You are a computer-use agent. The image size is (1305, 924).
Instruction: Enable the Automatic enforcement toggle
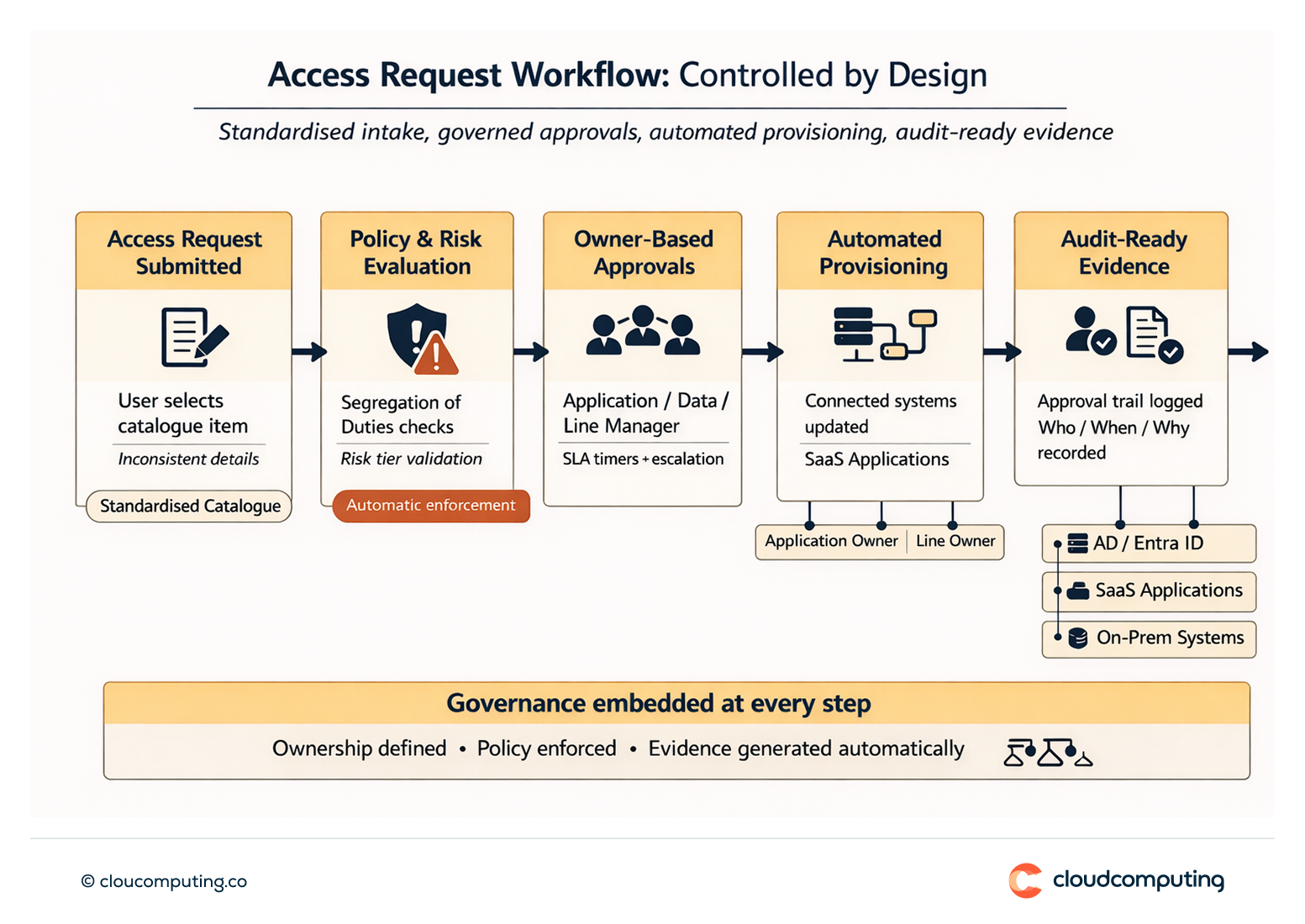click(x=430, y=506)
